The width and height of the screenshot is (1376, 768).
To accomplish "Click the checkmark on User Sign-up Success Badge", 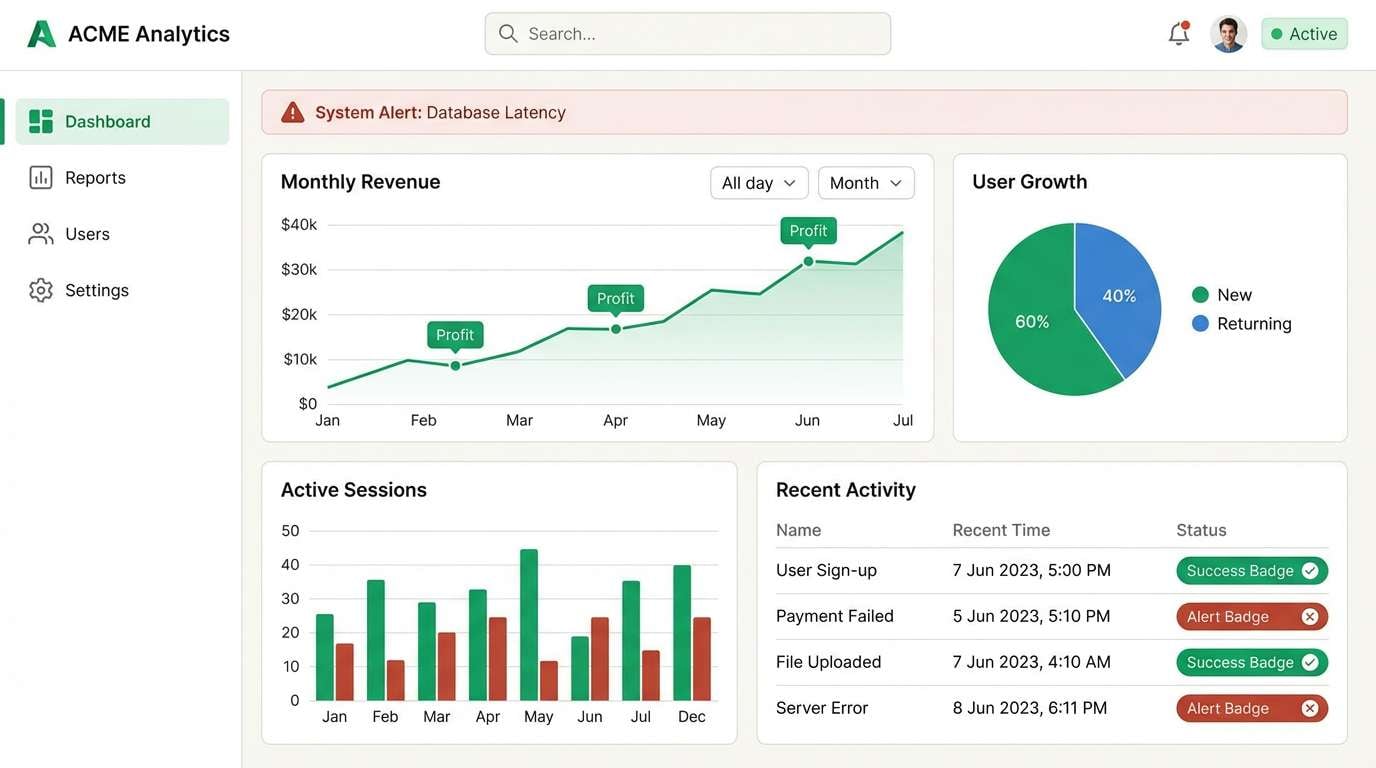I will pyautogui.click(x=1310, y=570).
